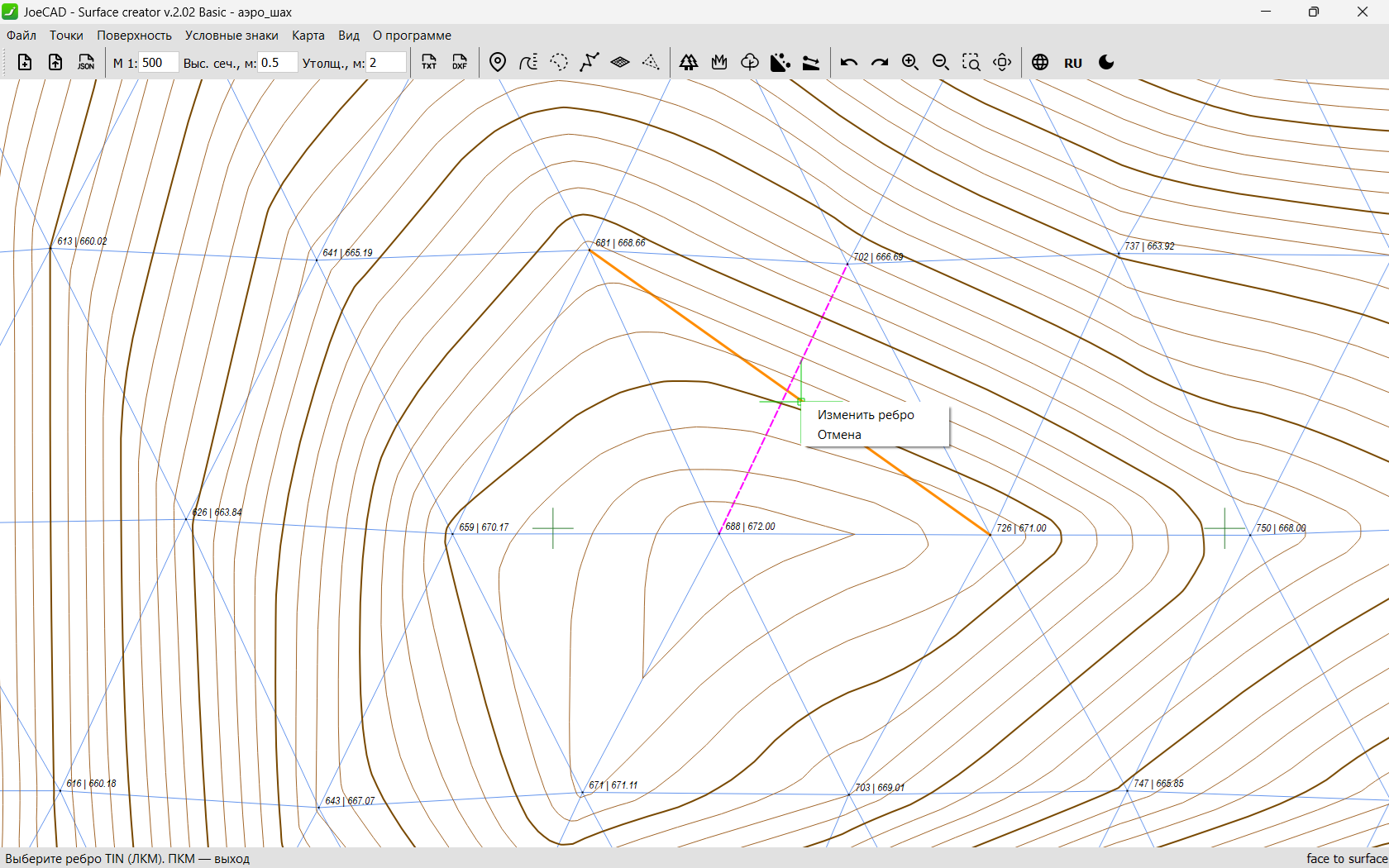The width and height of the screenshot is (1389, 868).
Task: Click the scale M 1: input field
Action: (158, 63)
